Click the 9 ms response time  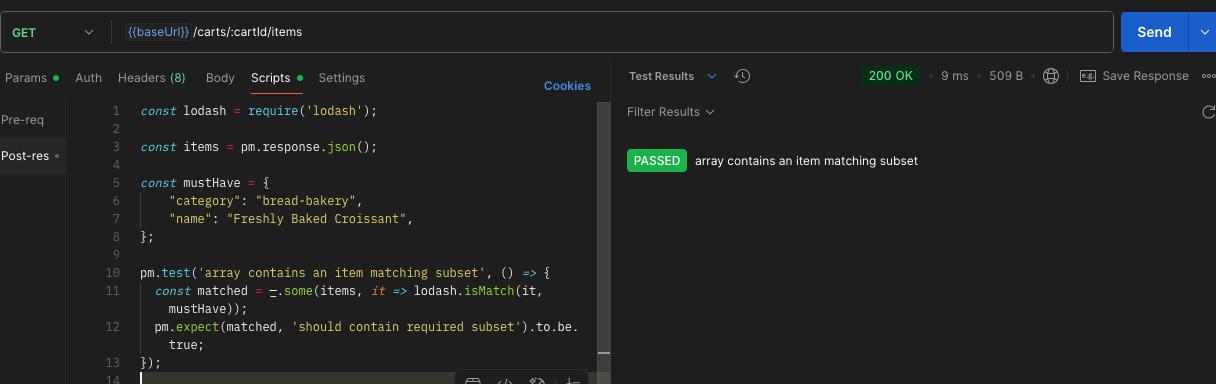pyautogui.click(x=955, y=76)
